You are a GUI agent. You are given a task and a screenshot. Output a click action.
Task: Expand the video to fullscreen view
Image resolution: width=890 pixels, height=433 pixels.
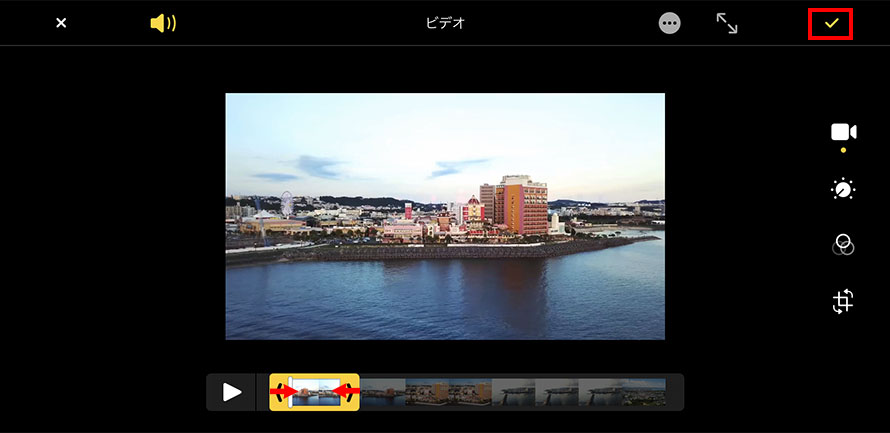727,23
